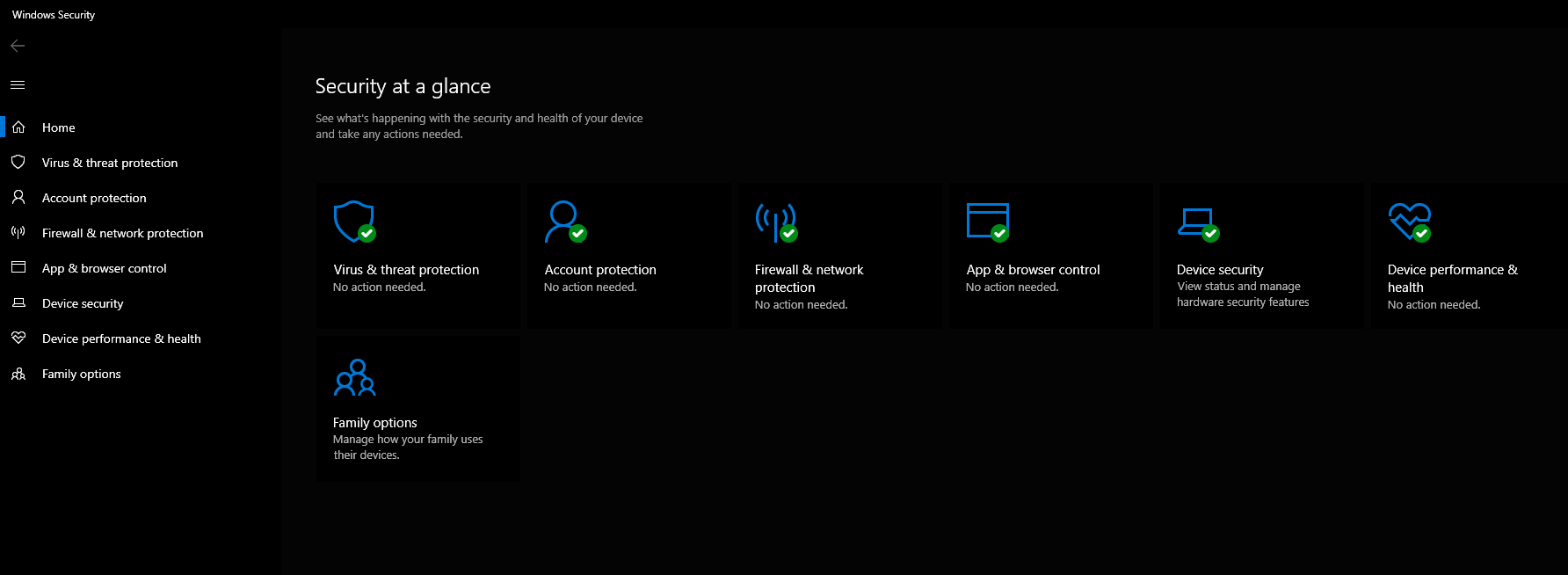Click the App & browser control window tile icon

(987, 221)
